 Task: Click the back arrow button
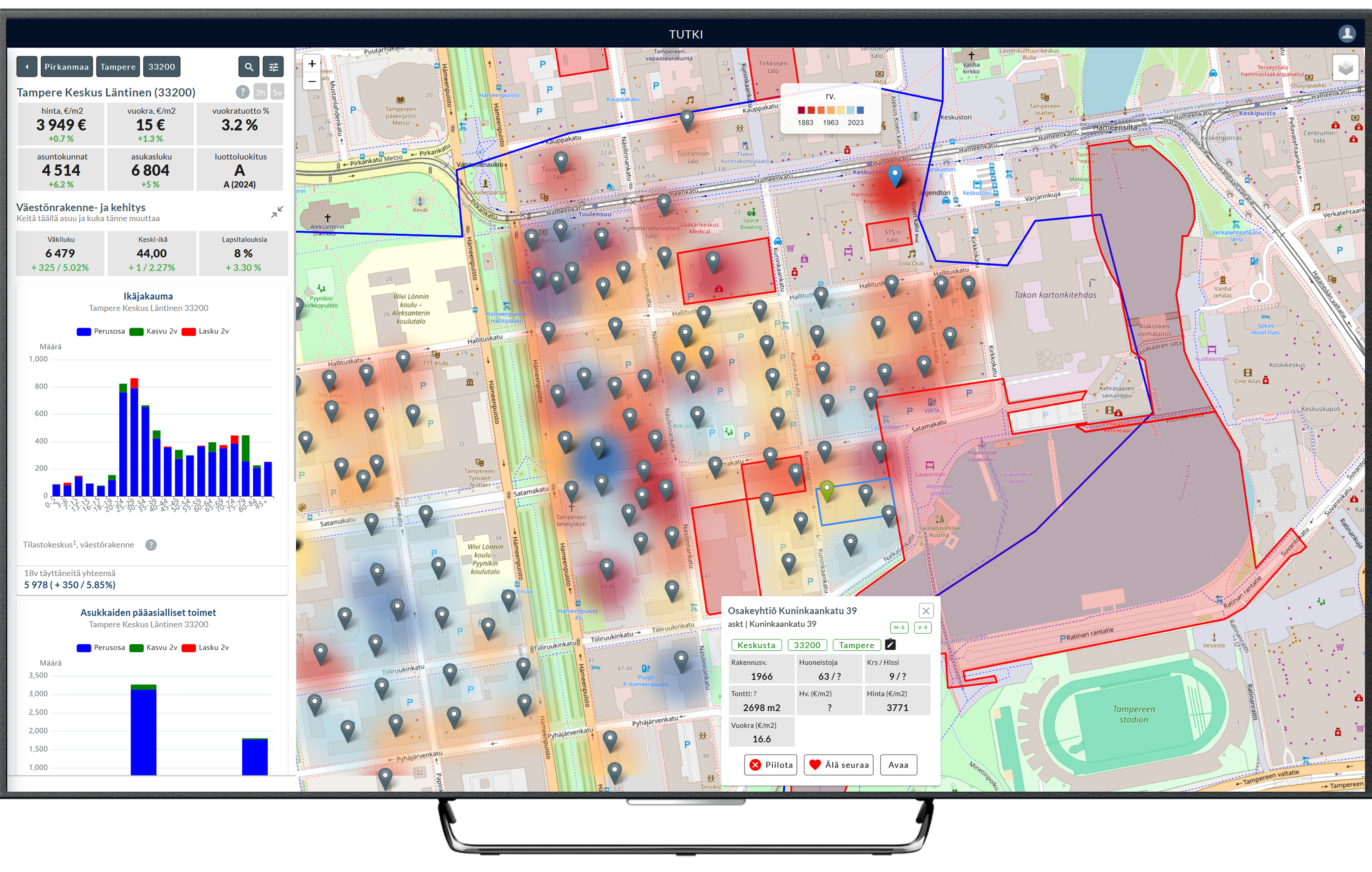coord(27,67)
